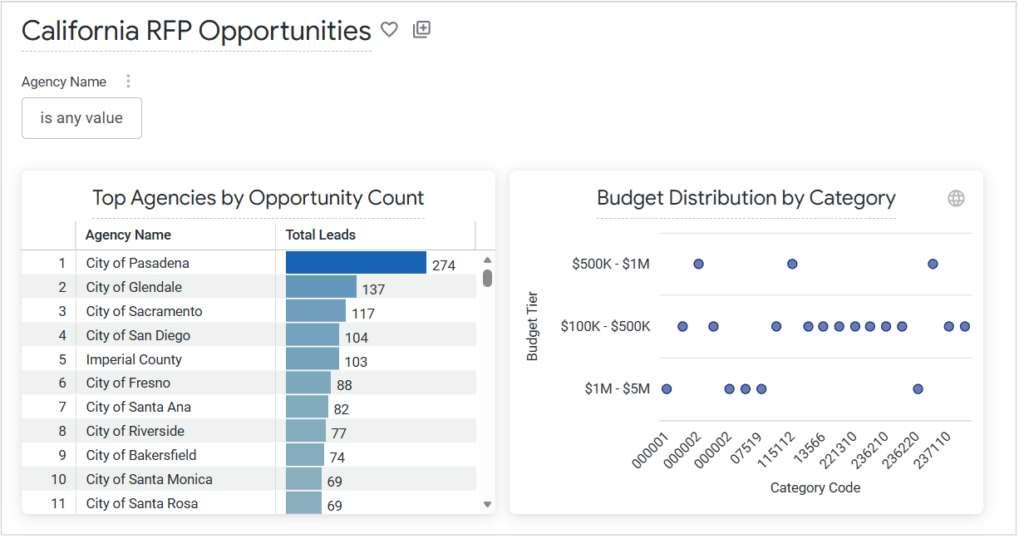
Task: Click the table's vertical scrollbar thumb
Action: point(487,277)
